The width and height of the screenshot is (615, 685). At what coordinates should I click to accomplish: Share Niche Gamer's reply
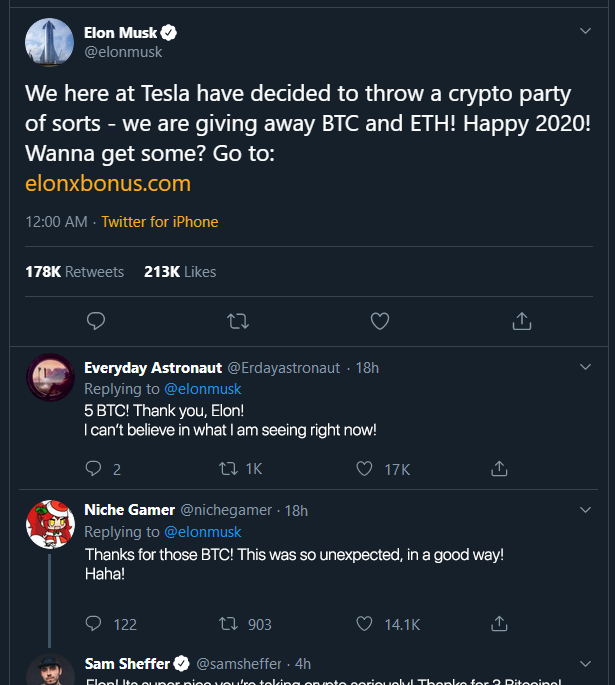point(500,624)
